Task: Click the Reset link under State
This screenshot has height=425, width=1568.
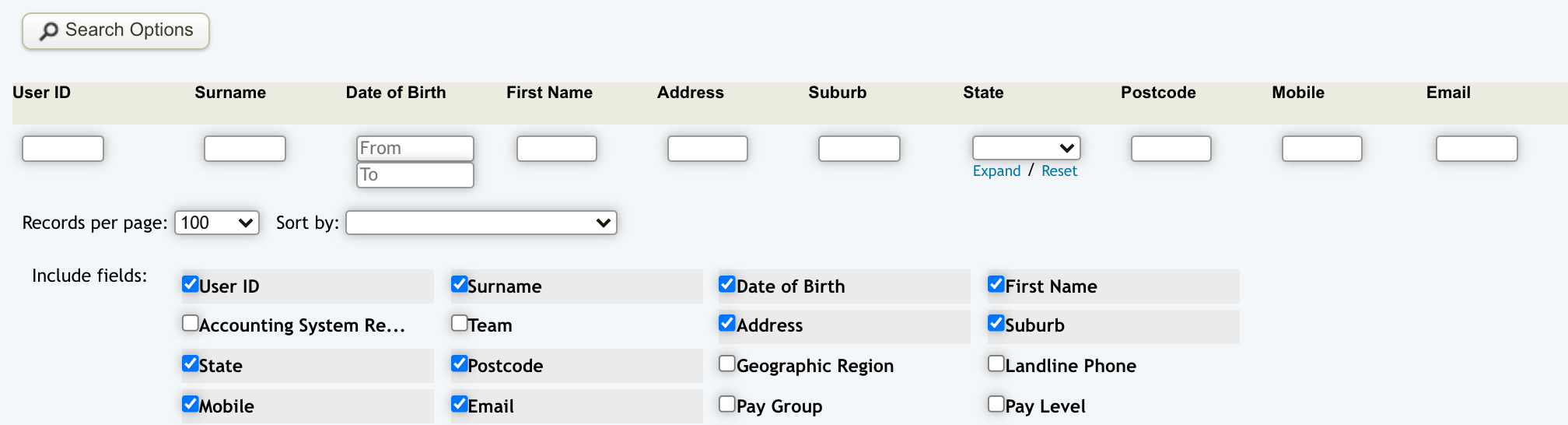Action: tap(1059, 171)
